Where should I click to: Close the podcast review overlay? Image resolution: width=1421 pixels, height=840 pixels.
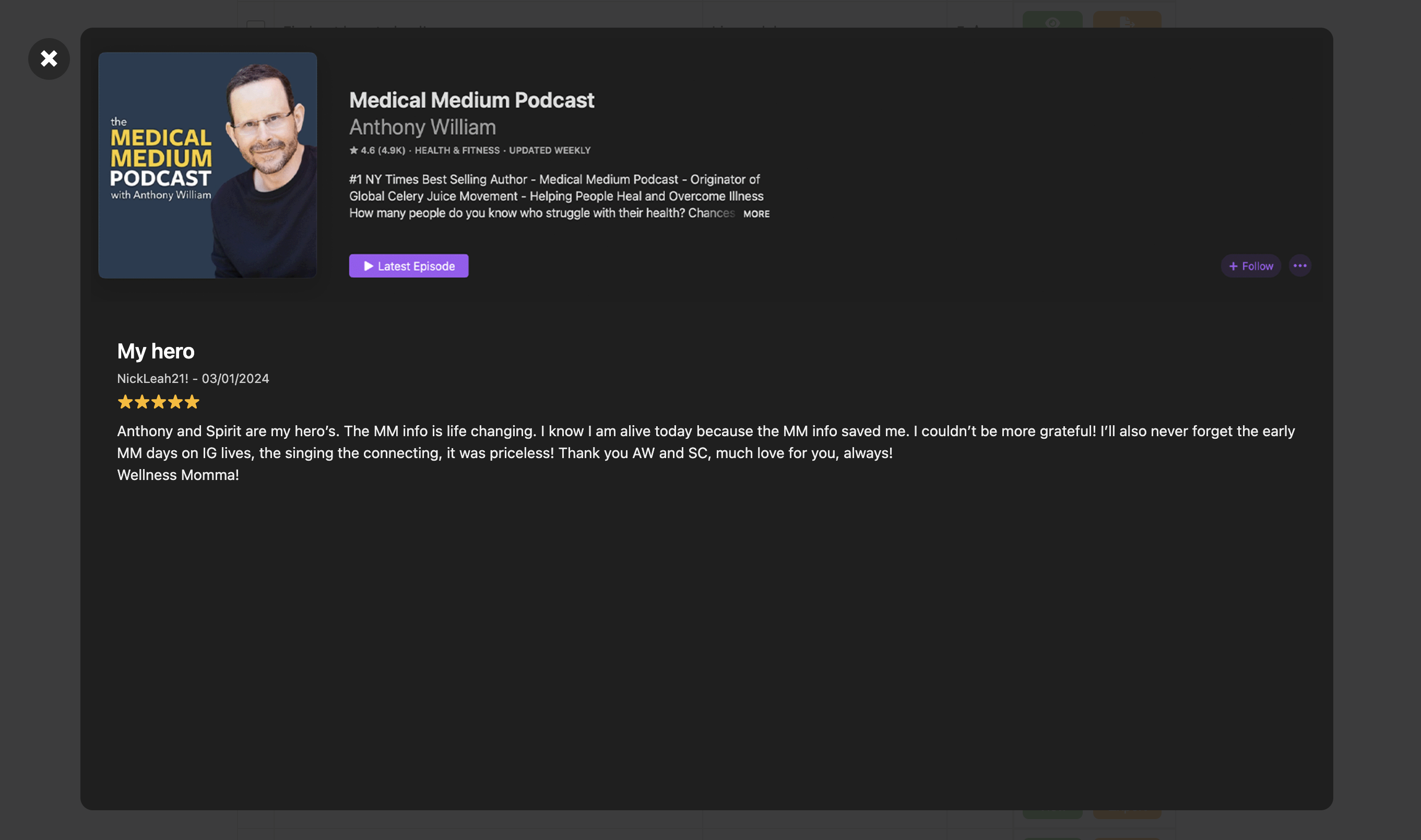[49, 59]
